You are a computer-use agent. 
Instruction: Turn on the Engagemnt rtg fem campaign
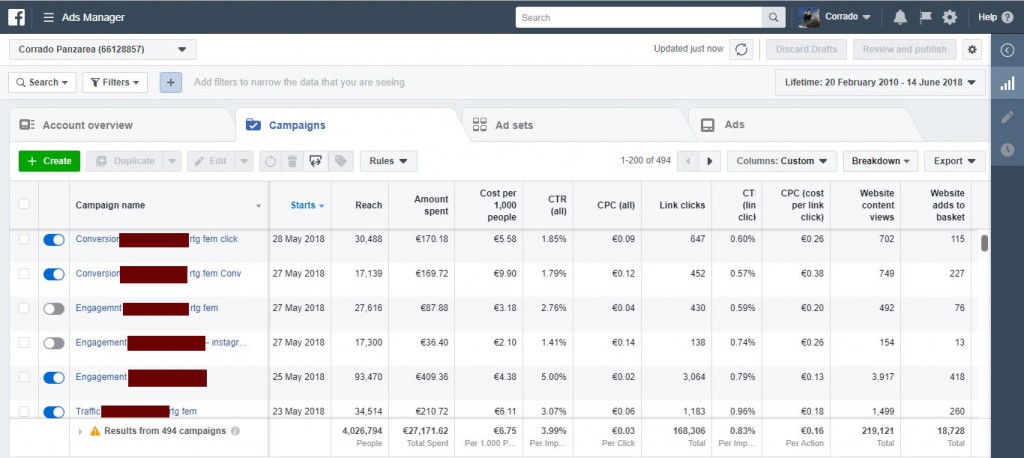pyautogui.click(x=54, y=308)
